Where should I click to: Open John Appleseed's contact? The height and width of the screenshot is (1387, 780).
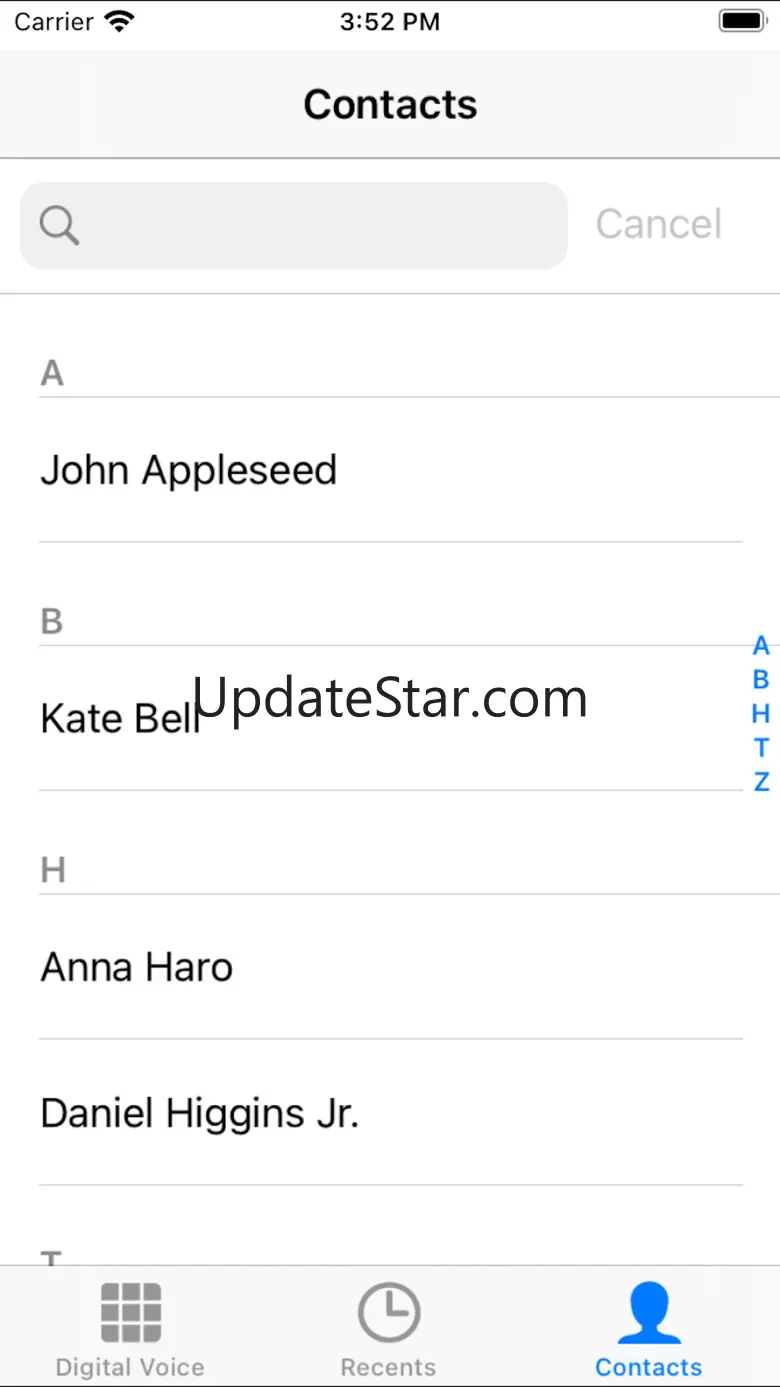tap(391, 470)
